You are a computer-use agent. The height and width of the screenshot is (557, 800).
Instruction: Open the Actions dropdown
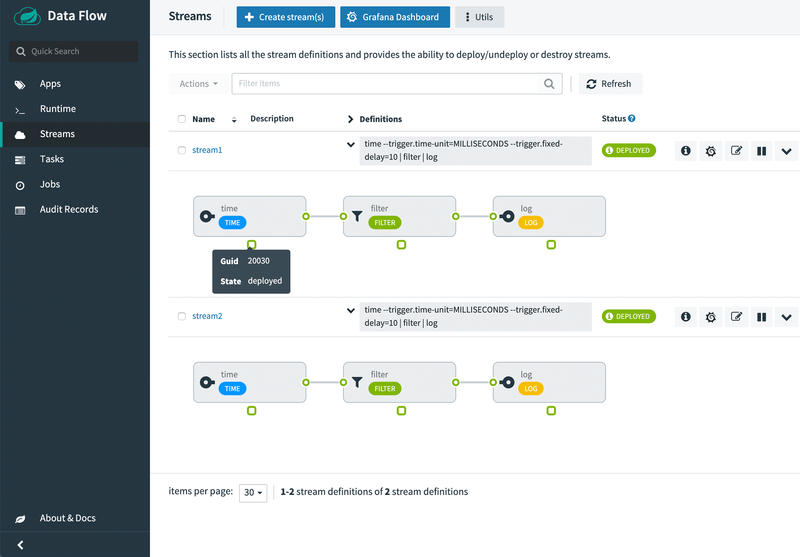[x=198, y=84]
